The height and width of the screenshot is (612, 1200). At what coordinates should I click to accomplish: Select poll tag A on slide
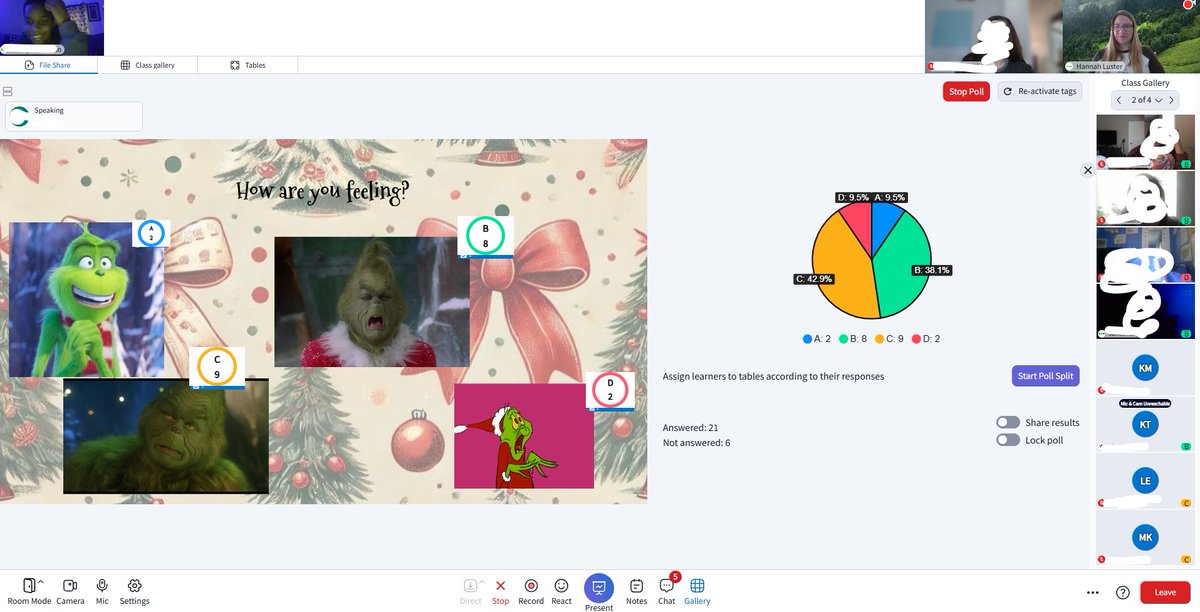pyautogui.click(x=152, y=233)
